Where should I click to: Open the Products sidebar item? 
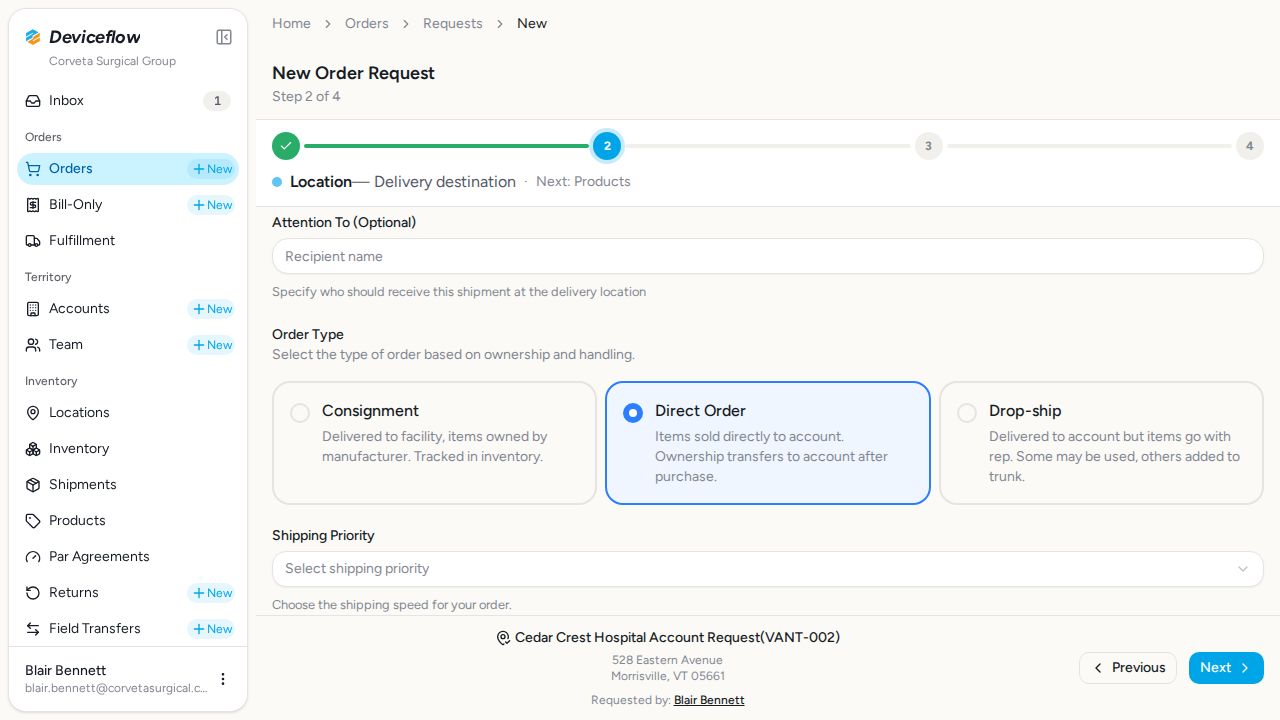click(x=128, y=521)
